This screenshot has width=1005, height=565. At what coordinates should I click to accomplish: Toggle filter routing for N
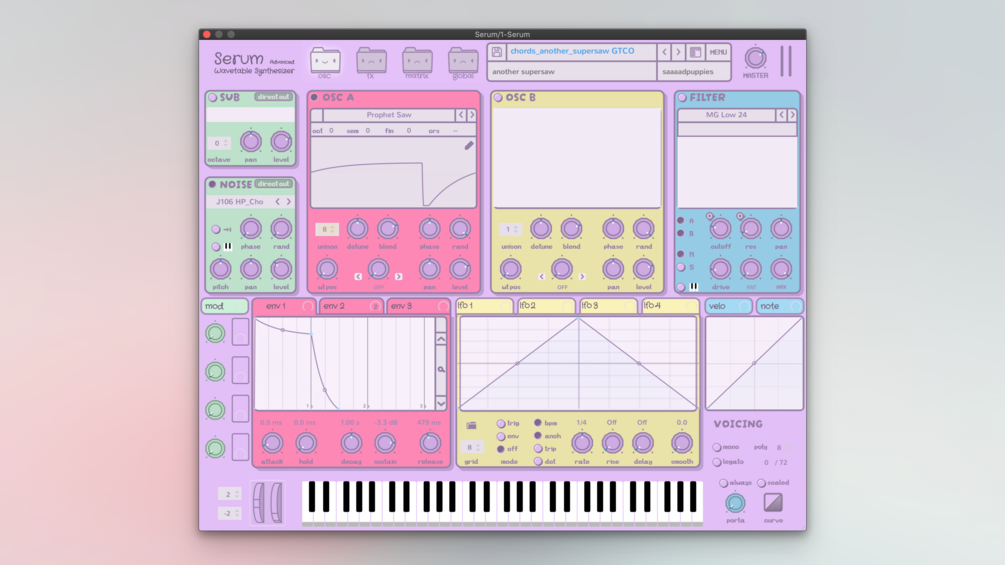pos(681,254)
